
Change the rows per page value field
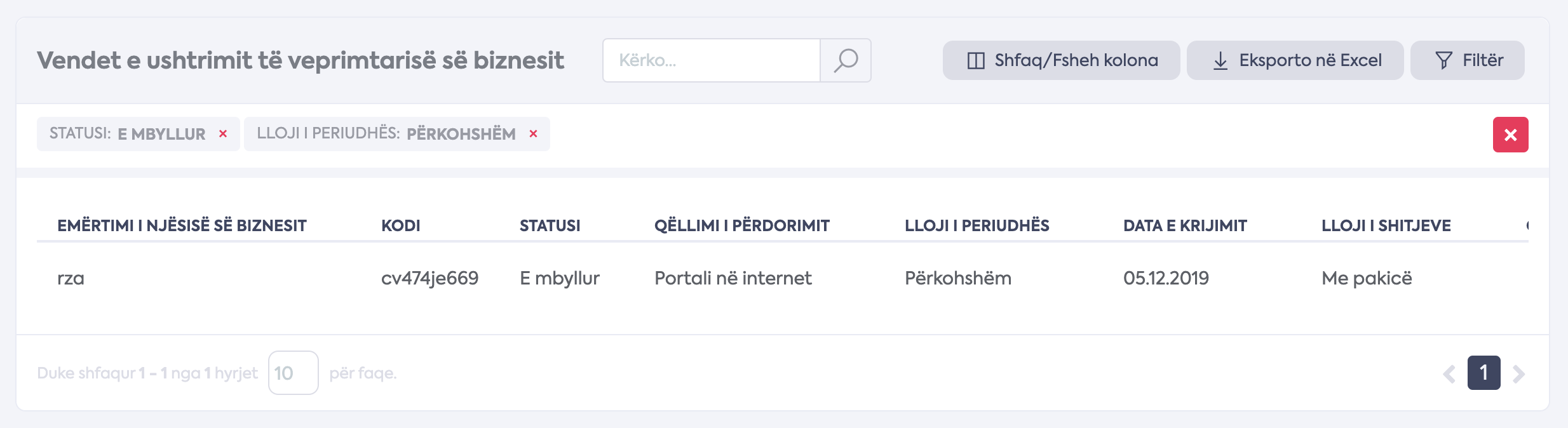pyautogui.click(x=293, y=373)
